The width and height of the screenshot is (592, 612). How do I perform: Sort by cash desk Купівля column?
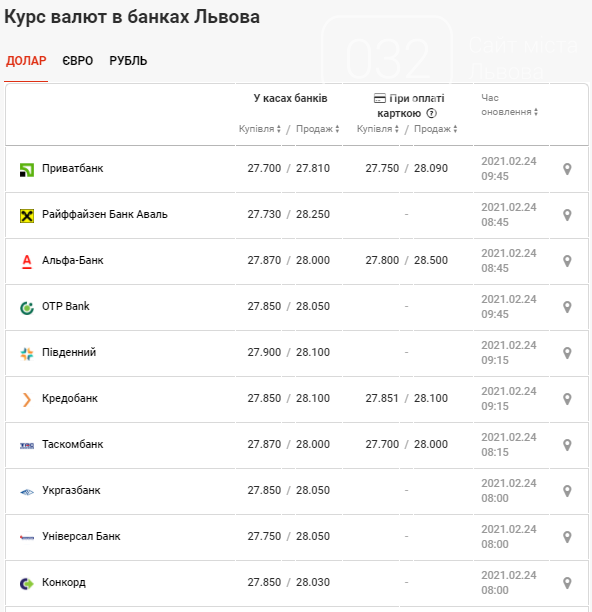pos(260,129)
